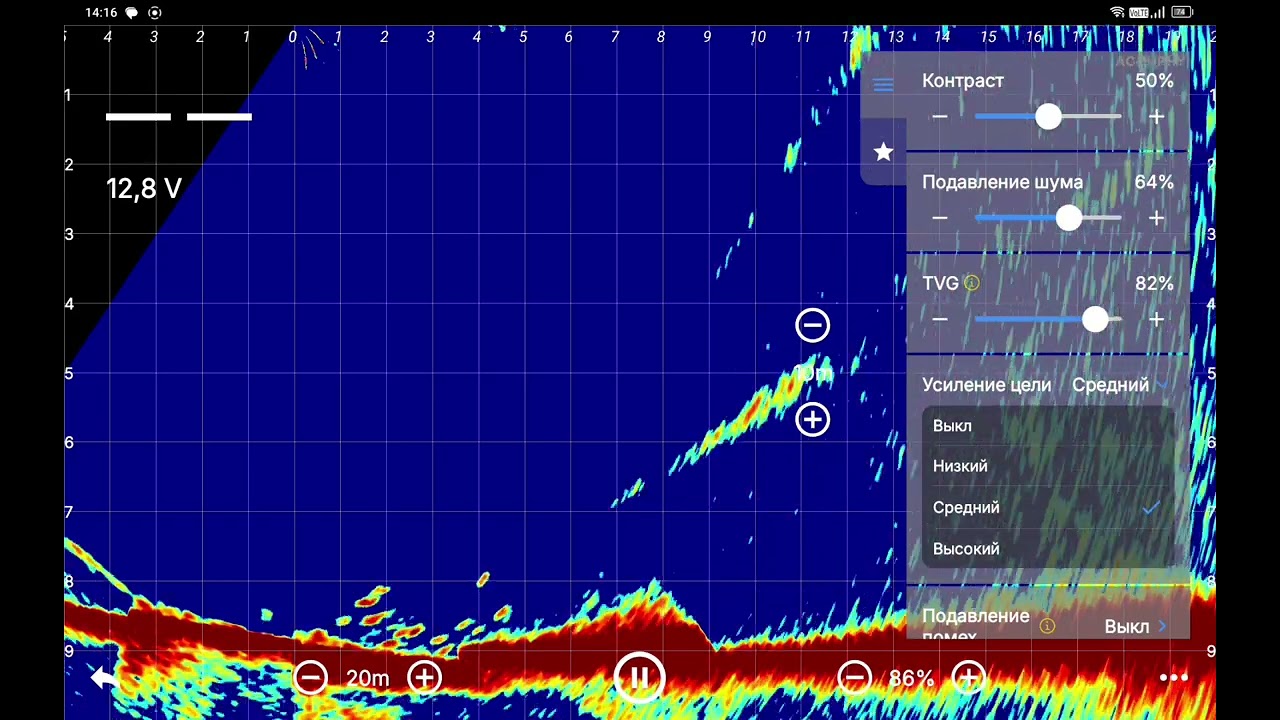Zoom in with circled plus on sonar
This screenshot has width=1280, height=720.
pos(812,420)
